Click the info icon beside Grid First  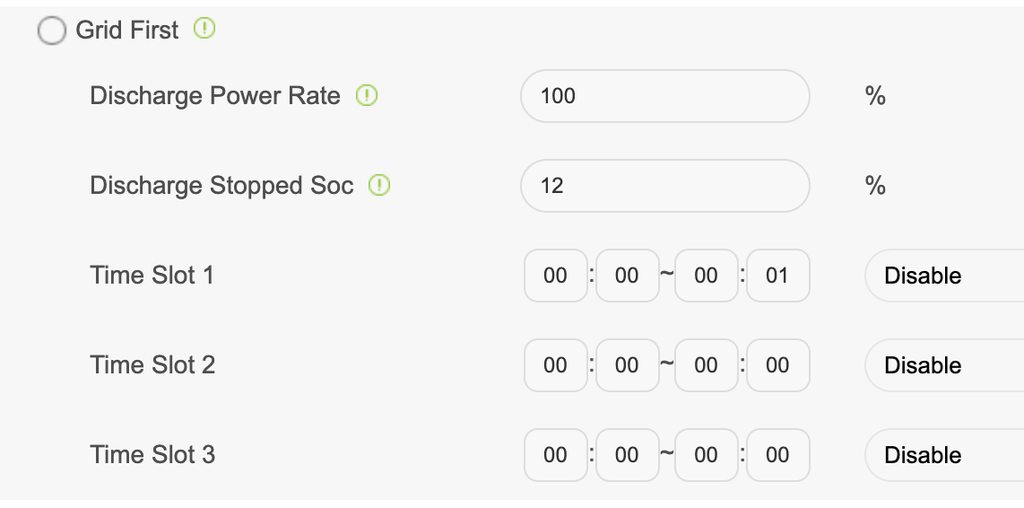(204, 29)
